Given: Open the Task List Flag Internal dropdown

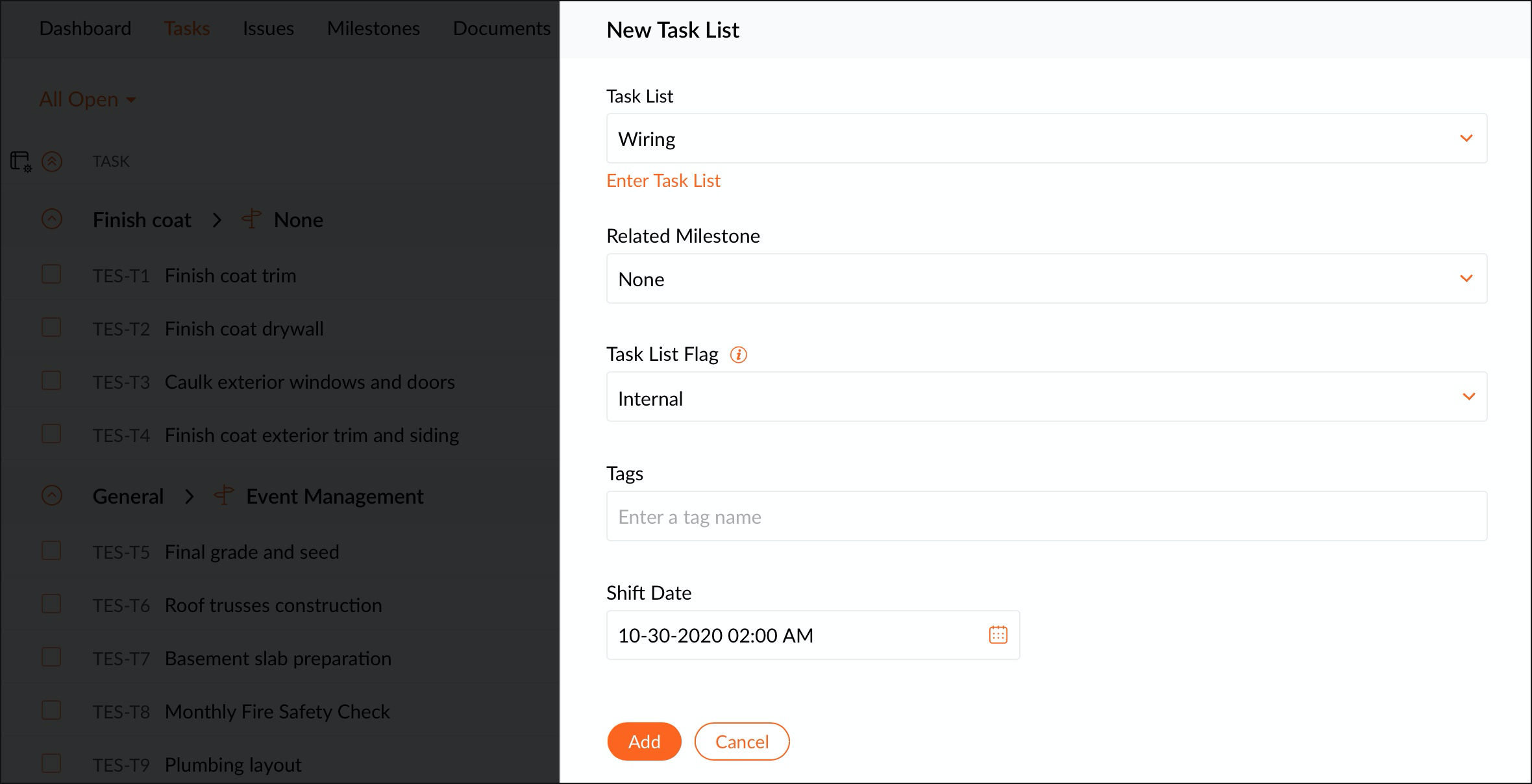Looking at the screenshot, I should (x=1046, y=397).
